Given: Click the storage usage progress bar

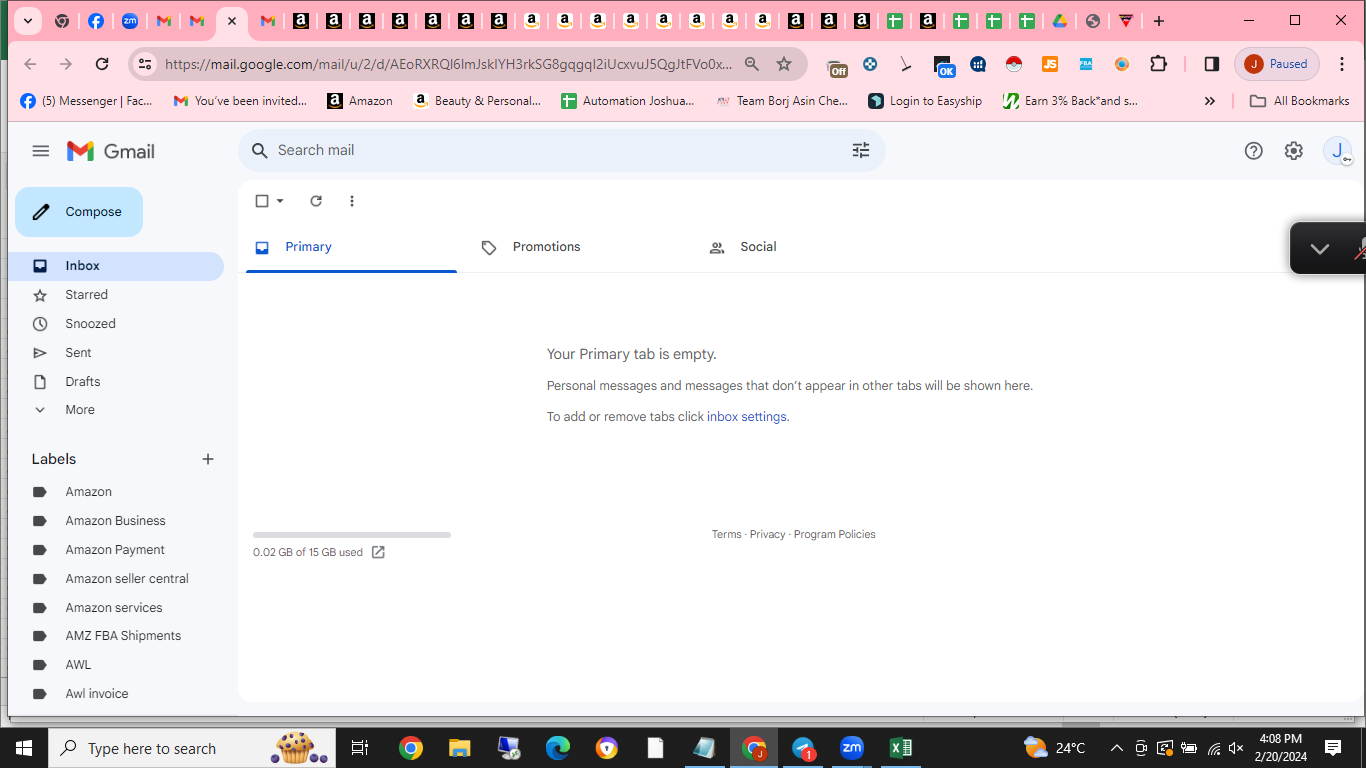Looking at the screenshot, I should tap(352, 535).
